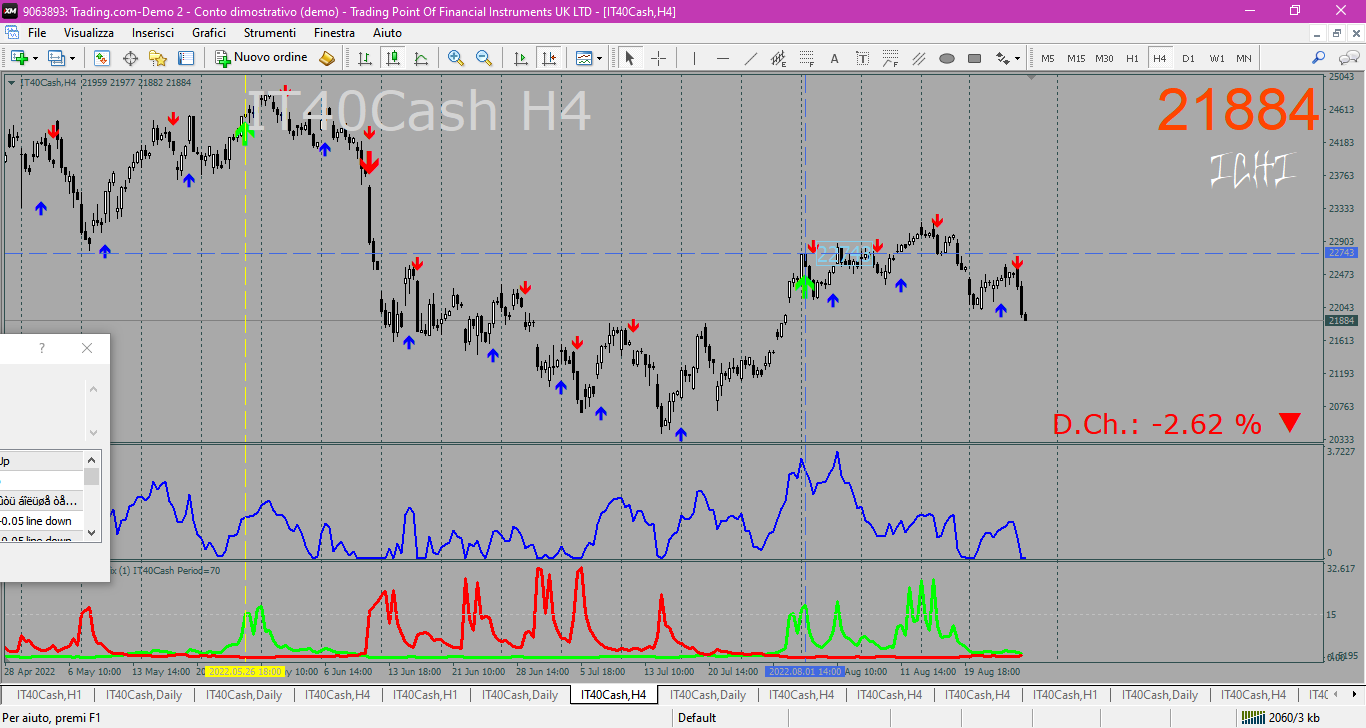Toggle the Market Watch window icon
The width and height of the screenshot is (1366, 728).
(x=101, y=58)
